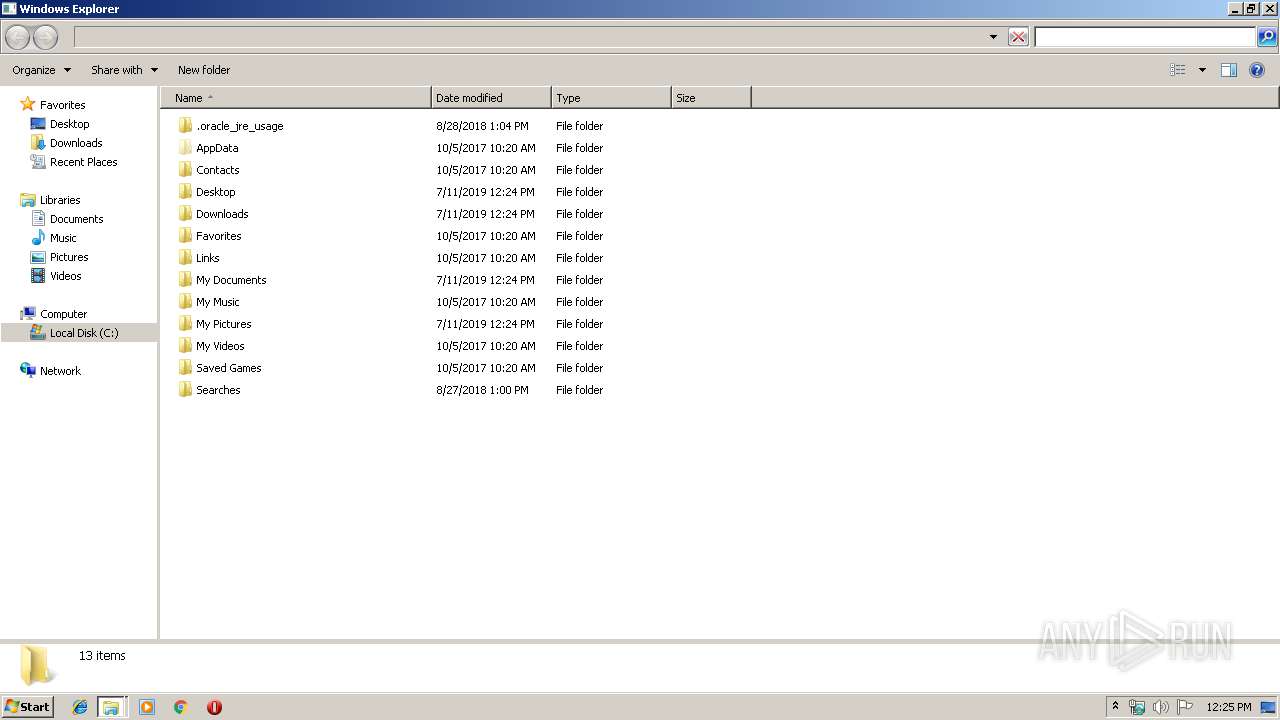
Task: Sort by the Size column header
Action: [711, 98]
